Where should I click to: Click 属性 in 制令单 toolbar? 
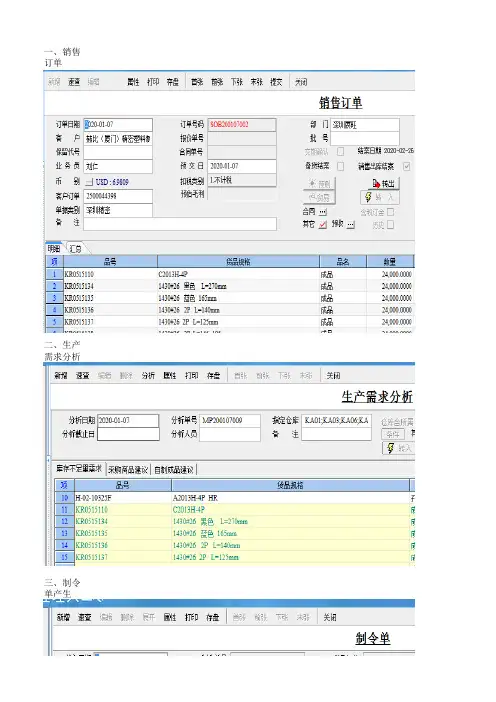click(x=170, y=617)
